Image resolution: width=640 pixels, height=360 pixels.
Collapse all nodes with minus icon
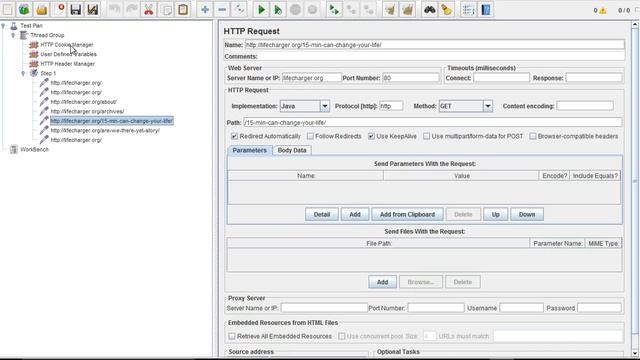coord(222,9)
